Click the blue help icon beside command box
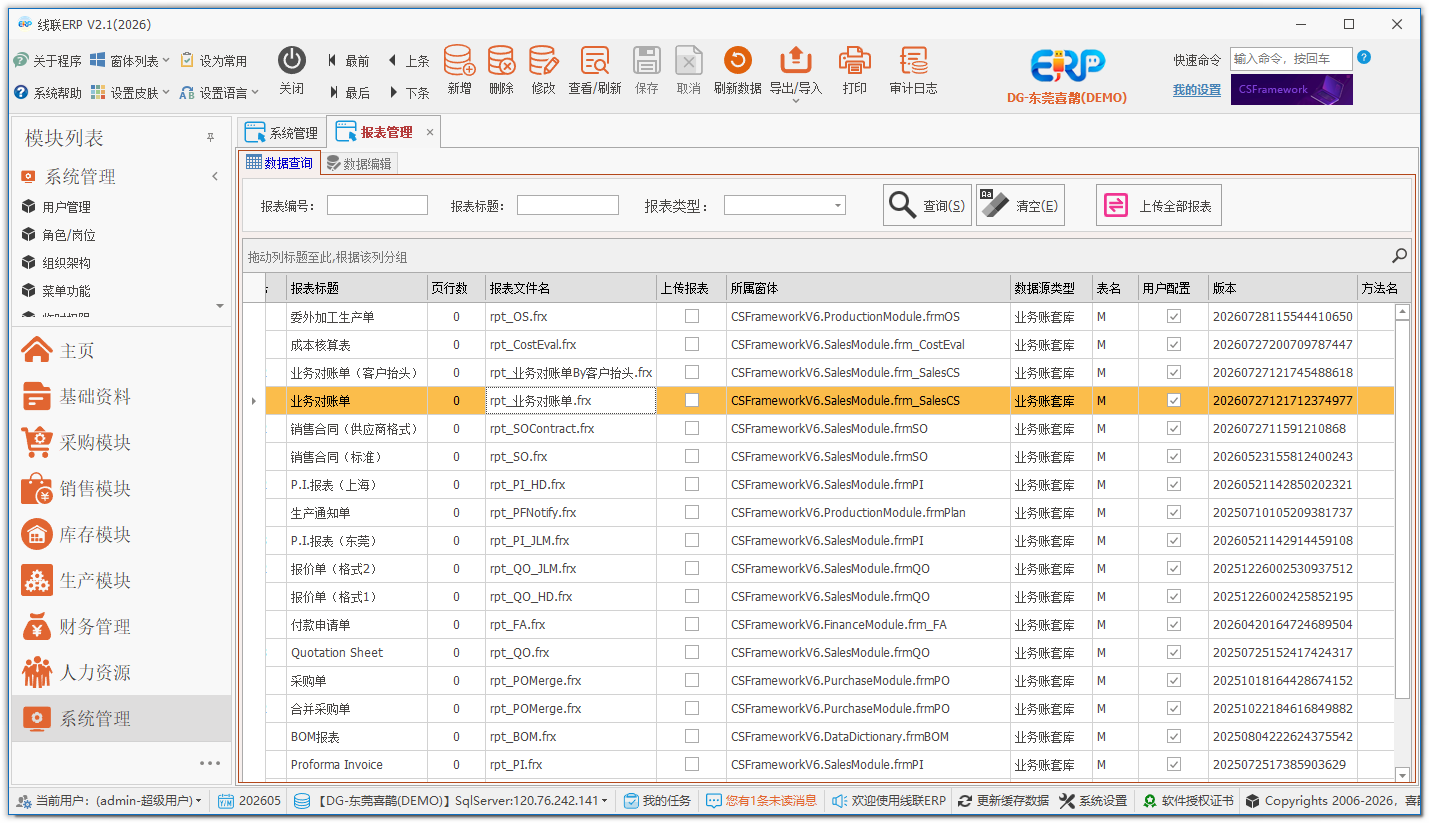Screen dimensions: 1429x823 1364,58
